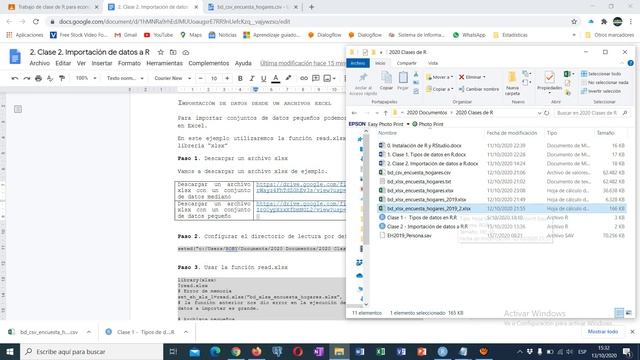Switch to the bd_csv_encuesta_hogares.csv browser tab
This screenshot has width=640, height=360.
pyautogui.click(x=253, y=7)
